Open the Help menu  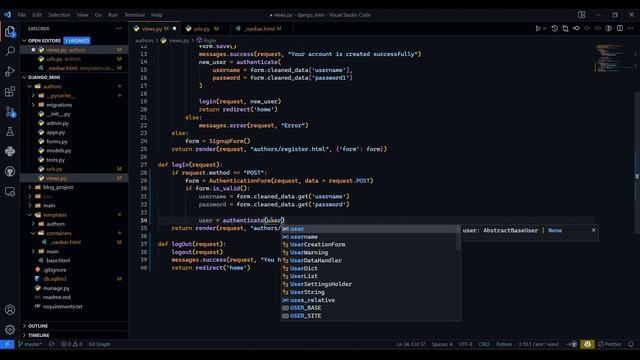click(x=157, y=15)
